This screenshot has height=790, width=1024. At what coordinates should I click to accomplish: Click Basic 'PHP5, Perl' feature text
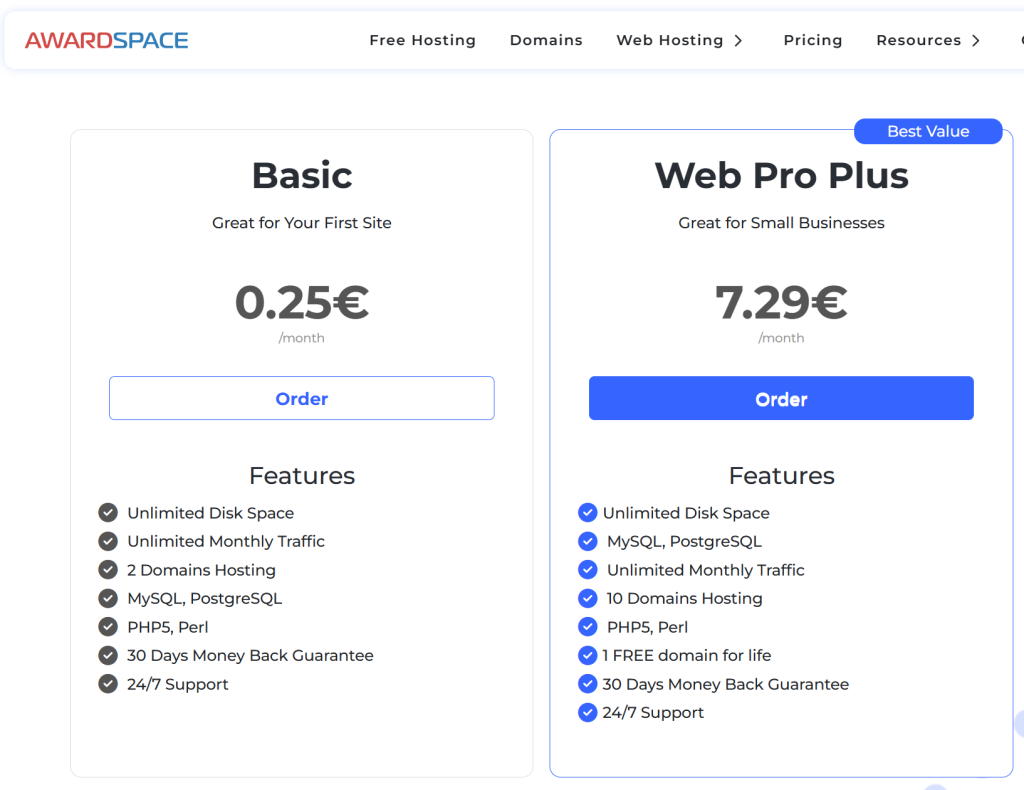coord(168,627)
